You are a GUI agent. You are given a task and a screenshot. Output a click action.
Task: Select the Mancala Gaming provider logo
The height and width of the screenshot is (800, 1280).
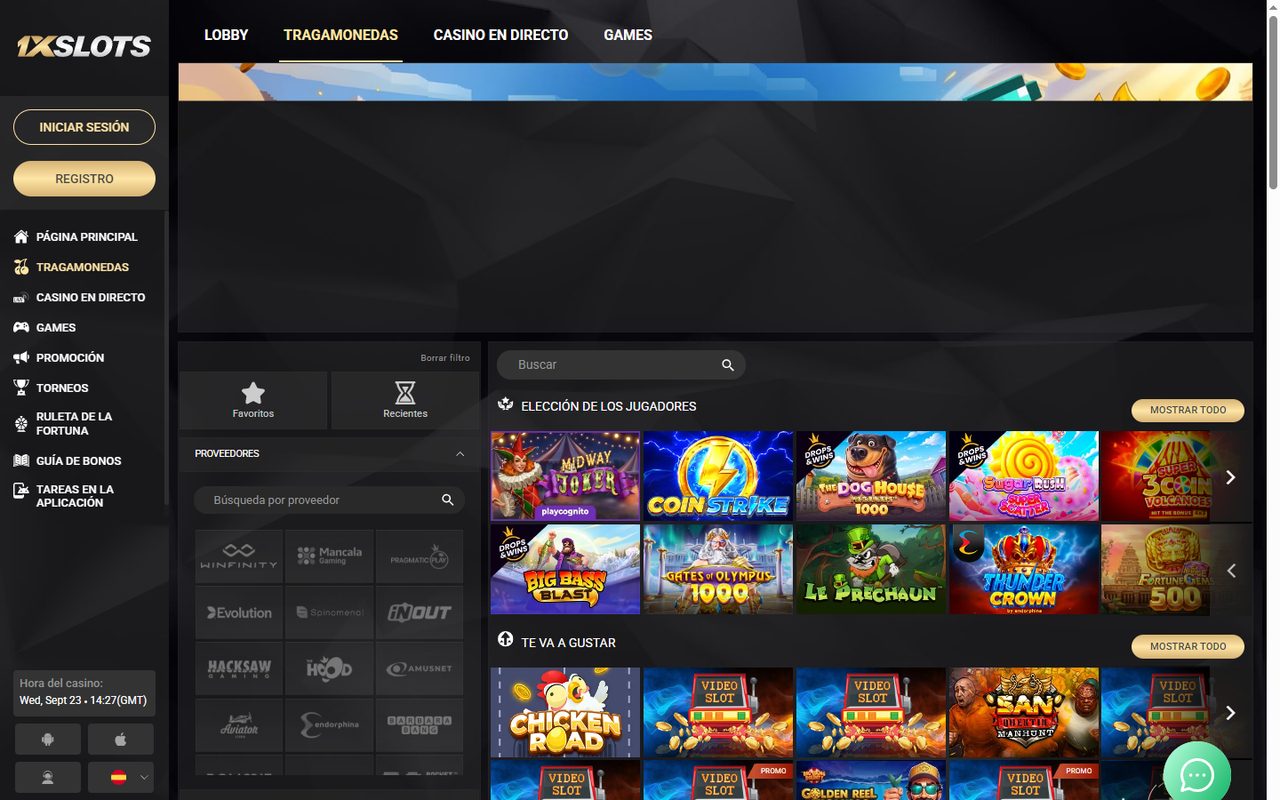pos(329,557)
